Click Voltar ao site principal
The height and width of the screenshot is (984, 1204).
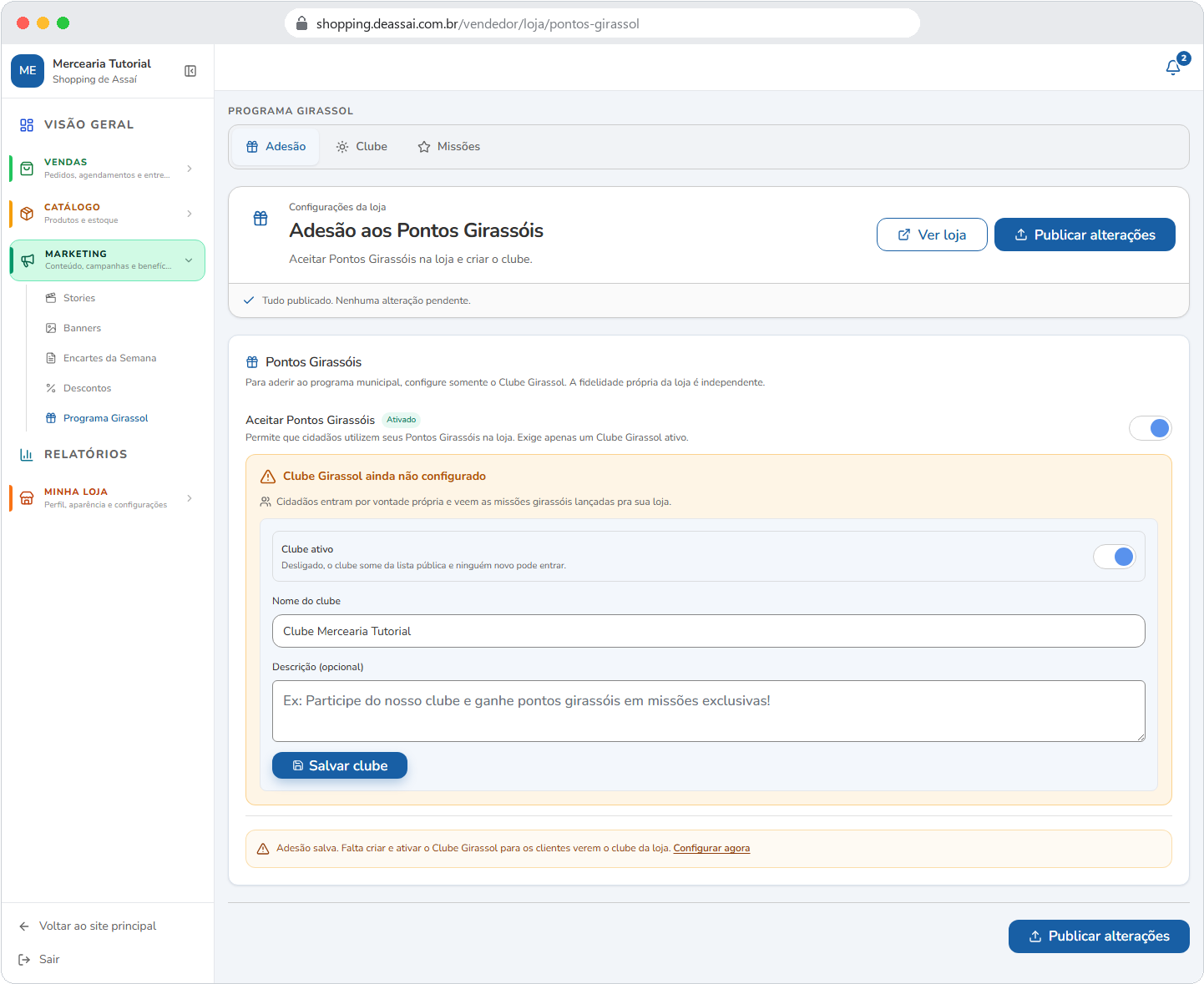tap(88, 926)
